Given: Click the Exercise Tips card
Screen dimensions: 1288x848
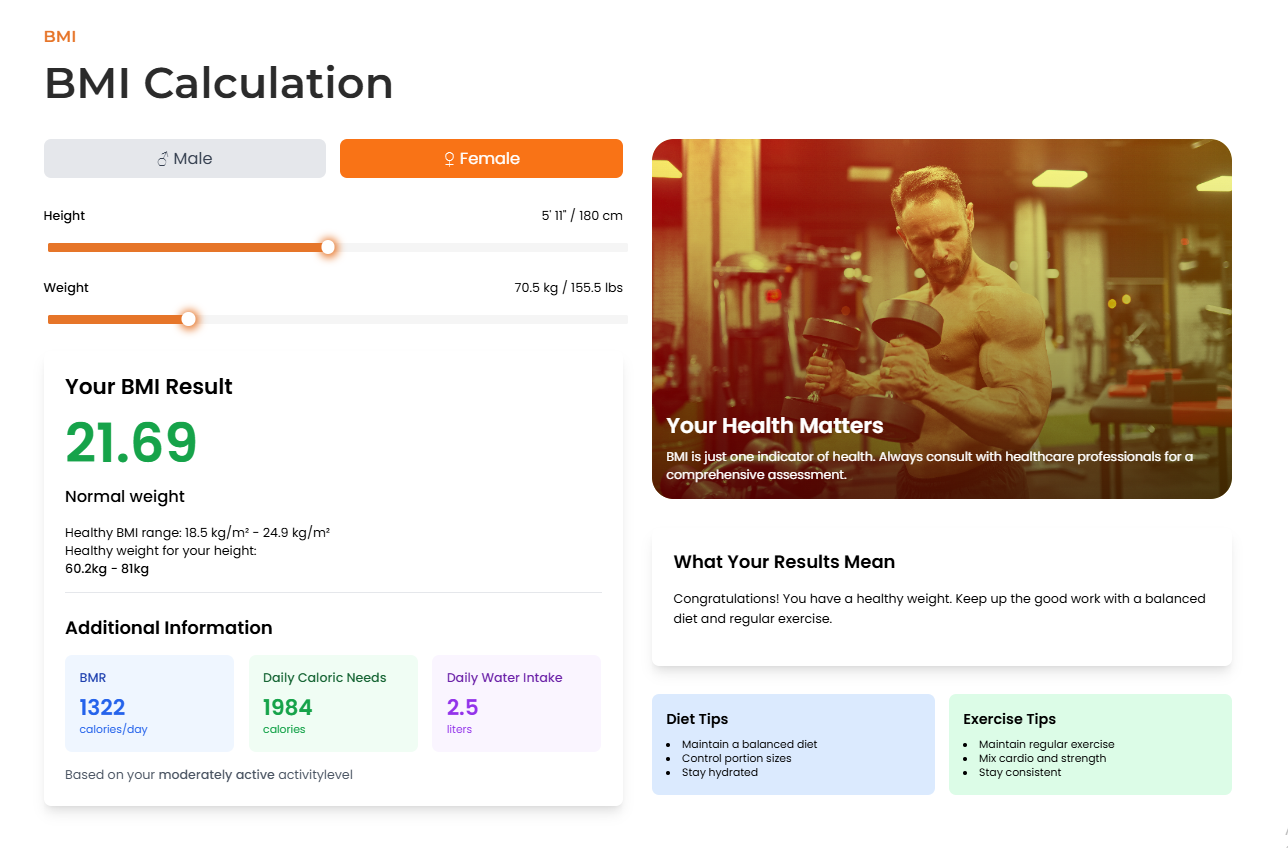Looking at the screenshot, I should tap(1090, 744).
